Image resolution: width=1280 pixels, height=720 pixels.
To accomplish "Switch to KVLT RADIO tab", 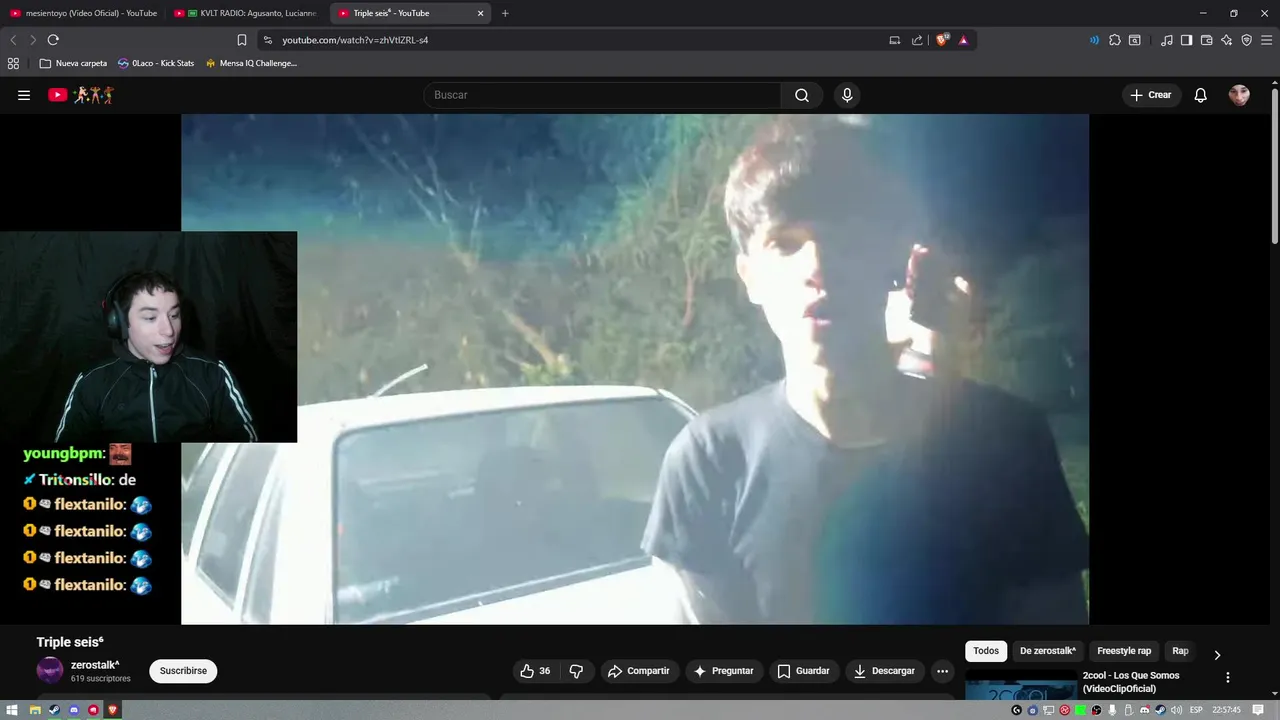I will pos(247,13).
